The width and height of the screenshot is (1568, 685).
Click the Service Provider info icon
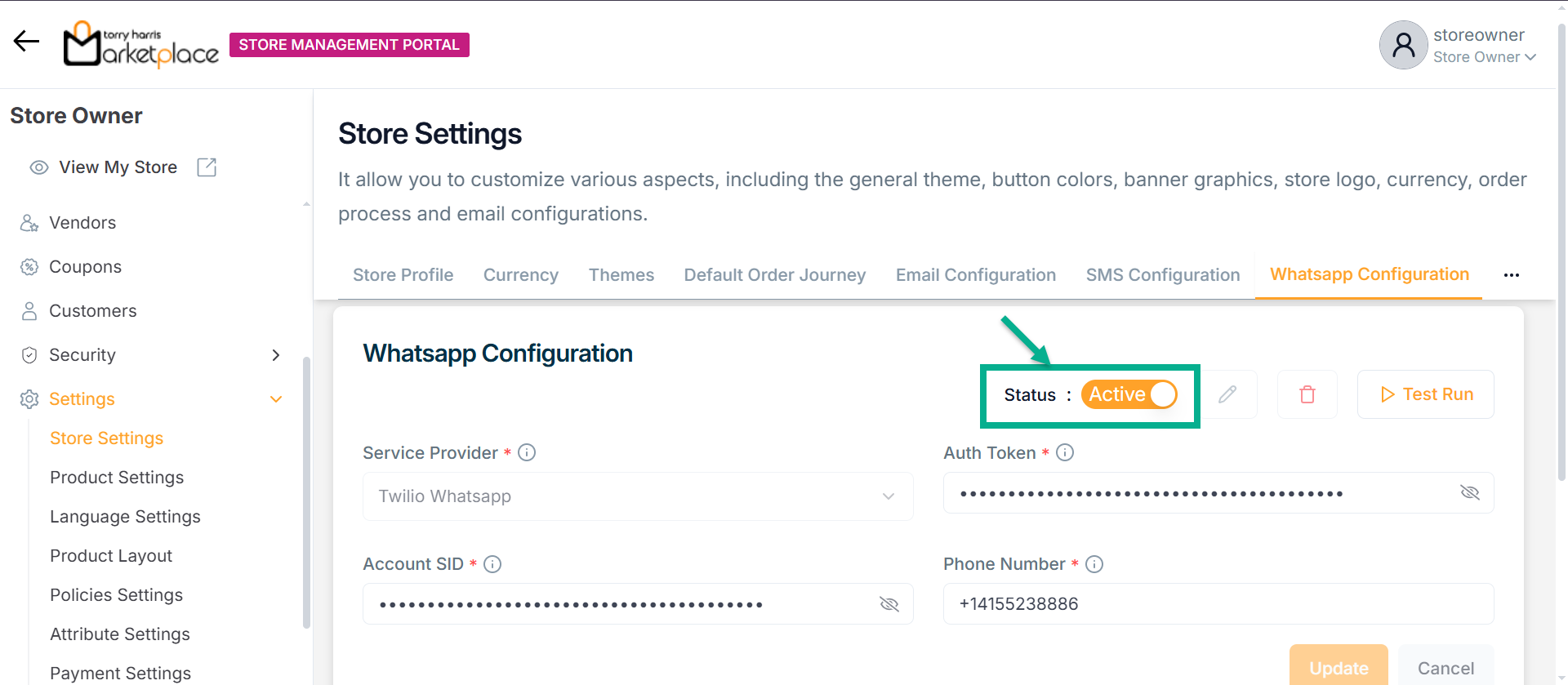pyautogui.click(x=527, y=452)
